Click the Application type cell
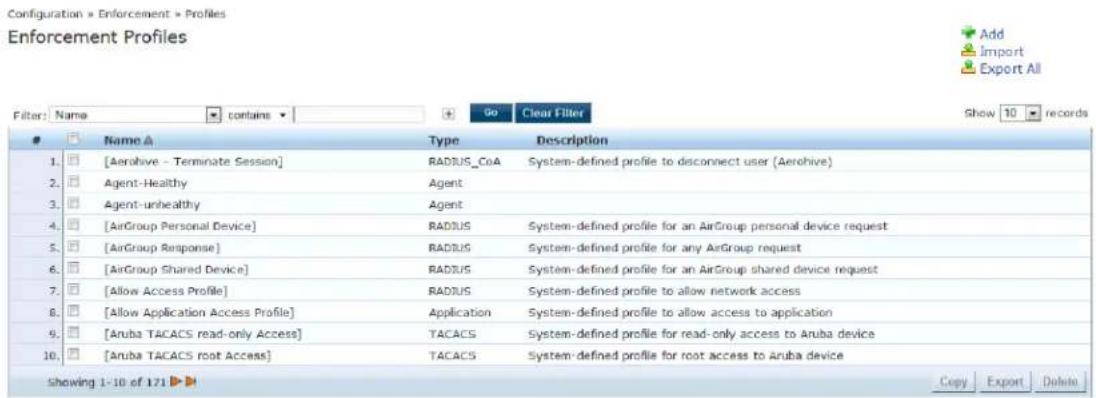The image size is (1096, 398). [x=459, y=312]
